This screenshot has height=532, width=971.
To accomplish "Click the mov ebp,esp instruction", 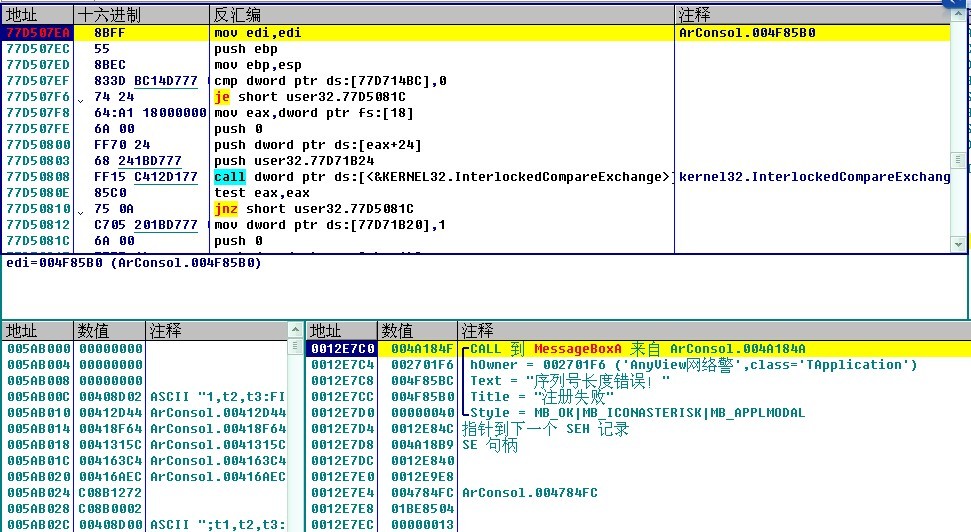I will [x=258, y=65].
